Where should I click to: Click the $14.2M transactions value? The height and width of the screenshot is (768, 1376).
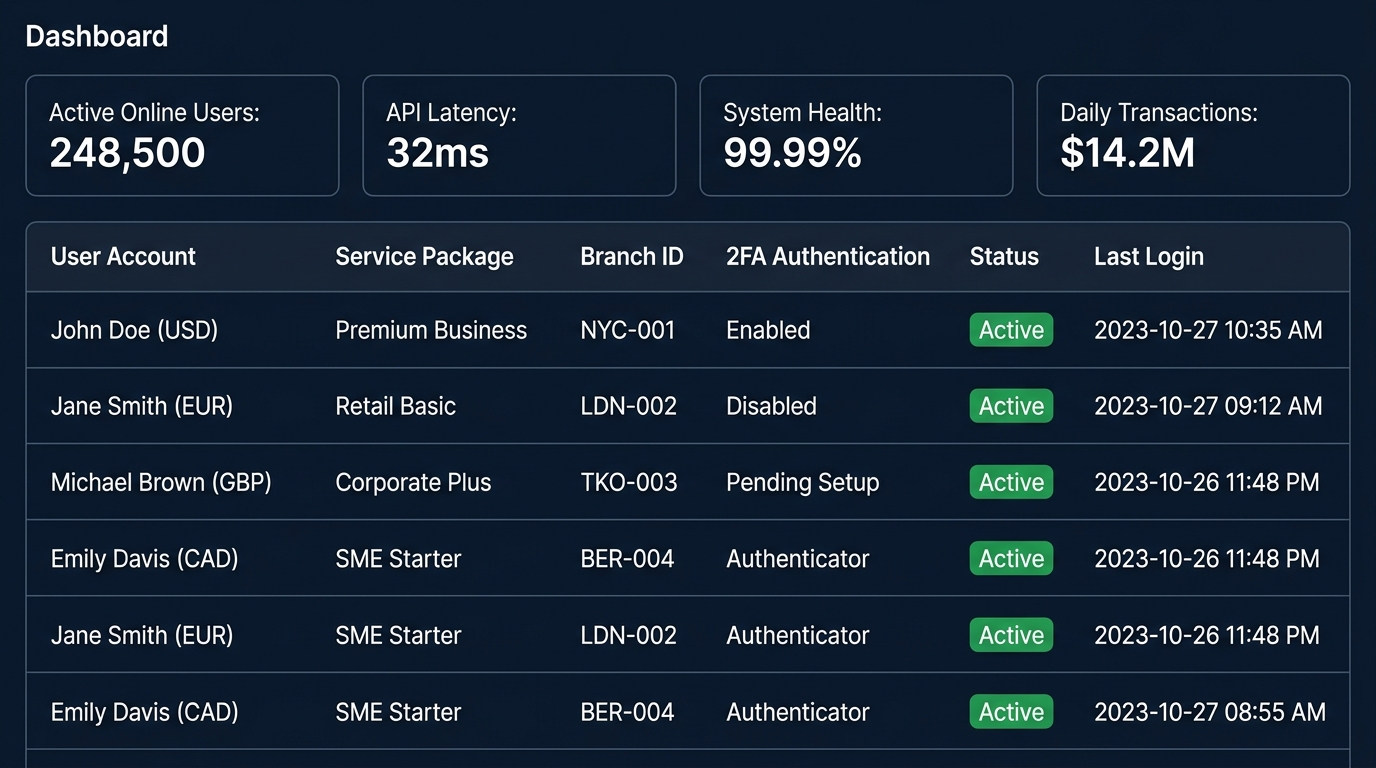[1127, 153]
